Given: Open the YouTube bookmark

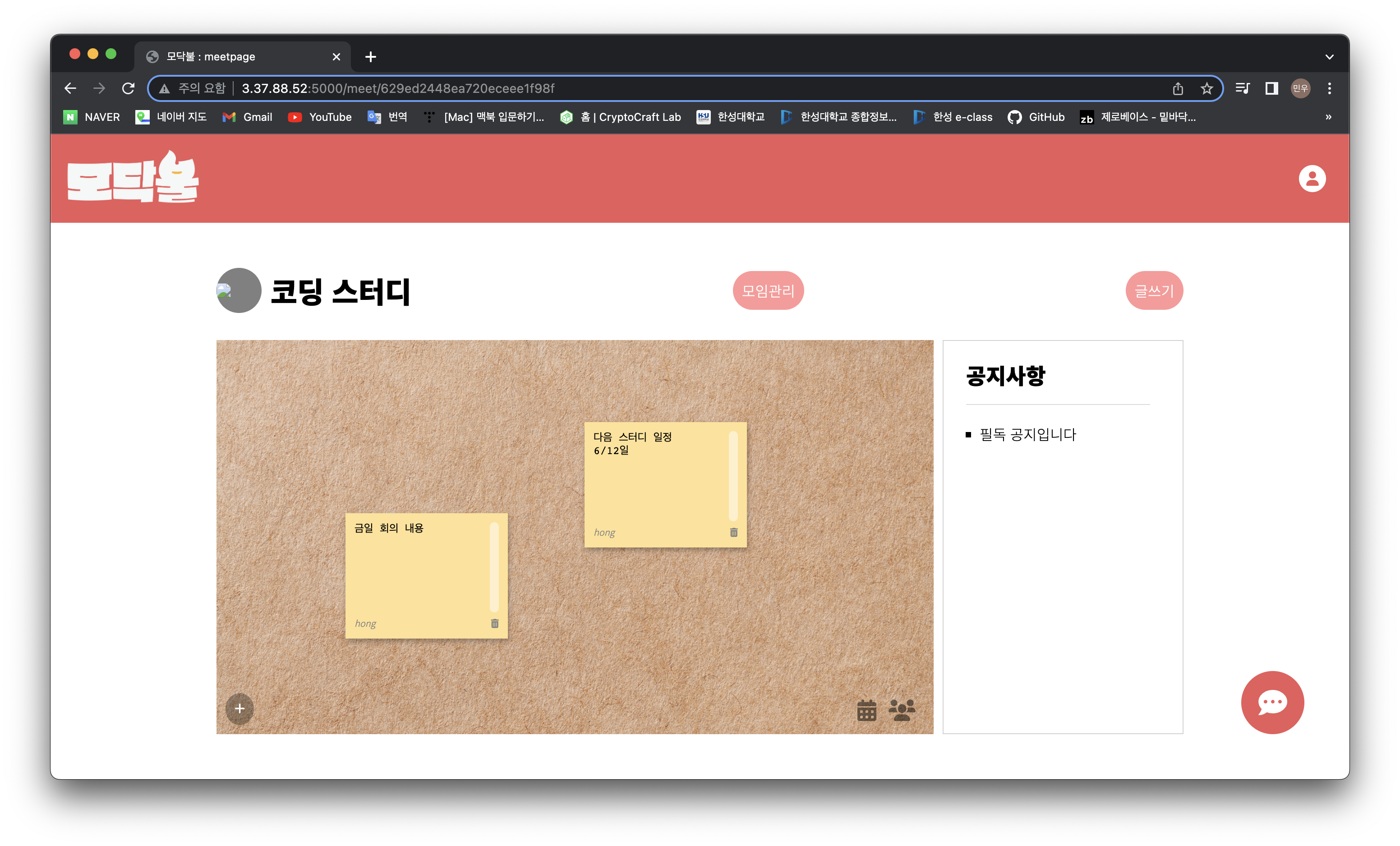Looking at the screenshot, I should click(320, 117).
